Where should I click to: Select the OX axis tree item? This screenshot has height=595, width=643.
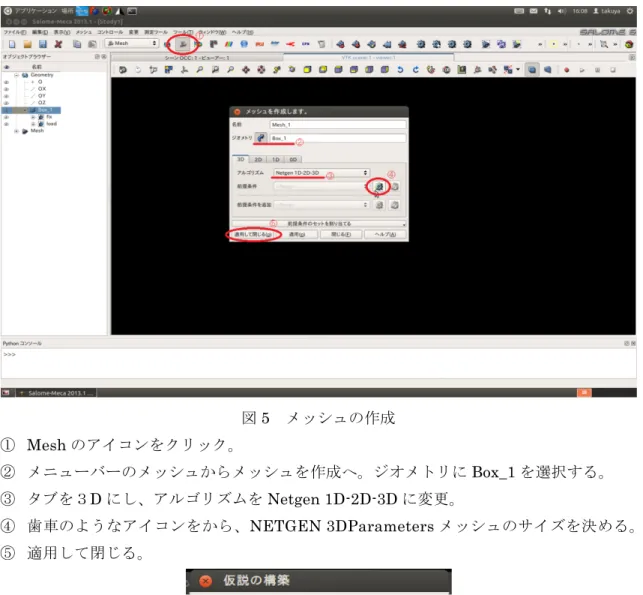(42, 89)
